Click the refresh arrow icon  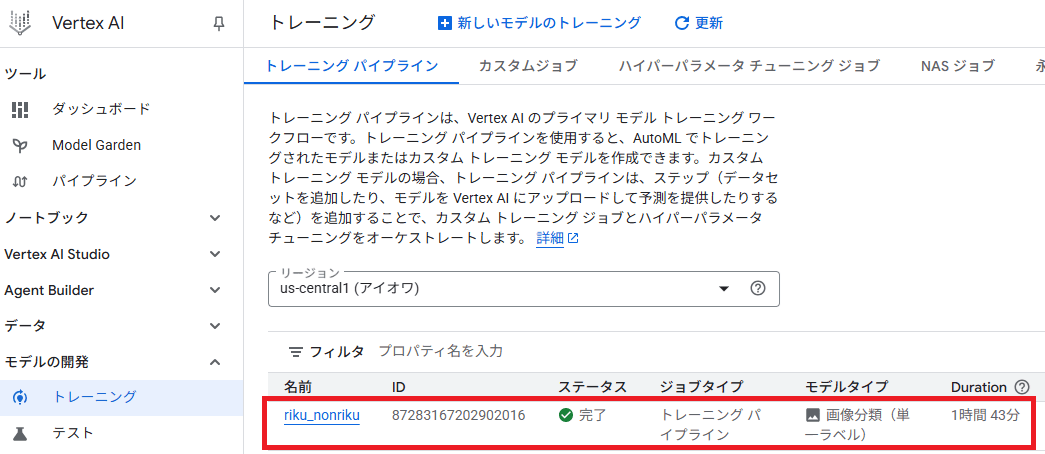coord(681,23)
